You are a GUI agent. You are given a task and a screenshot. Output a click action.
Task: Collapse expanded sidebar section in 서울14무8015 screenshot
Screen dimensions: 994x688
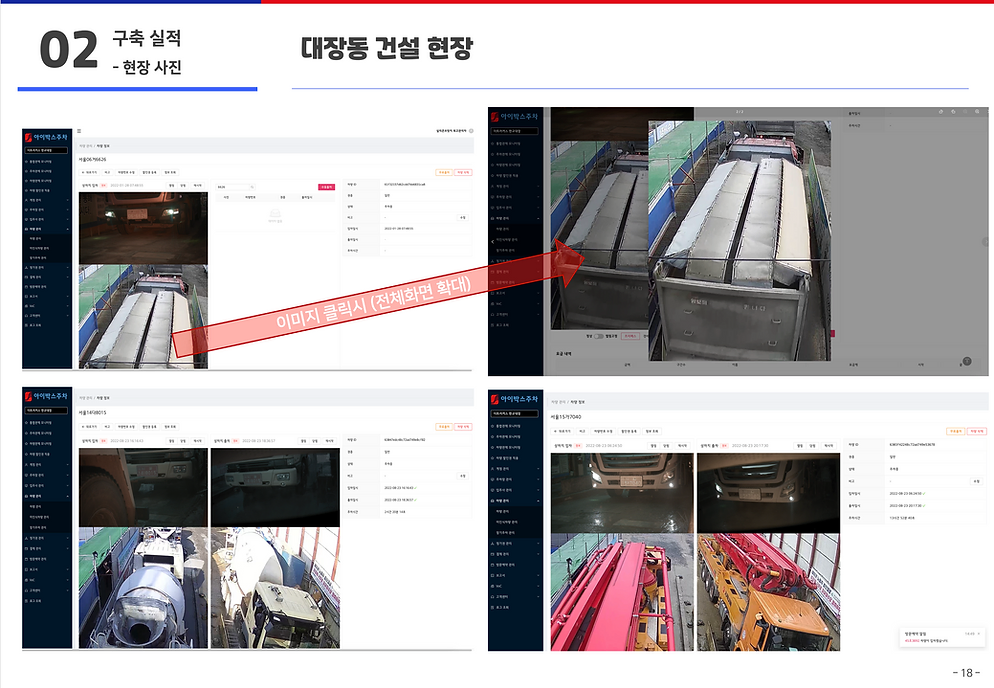tap(67, 496)
